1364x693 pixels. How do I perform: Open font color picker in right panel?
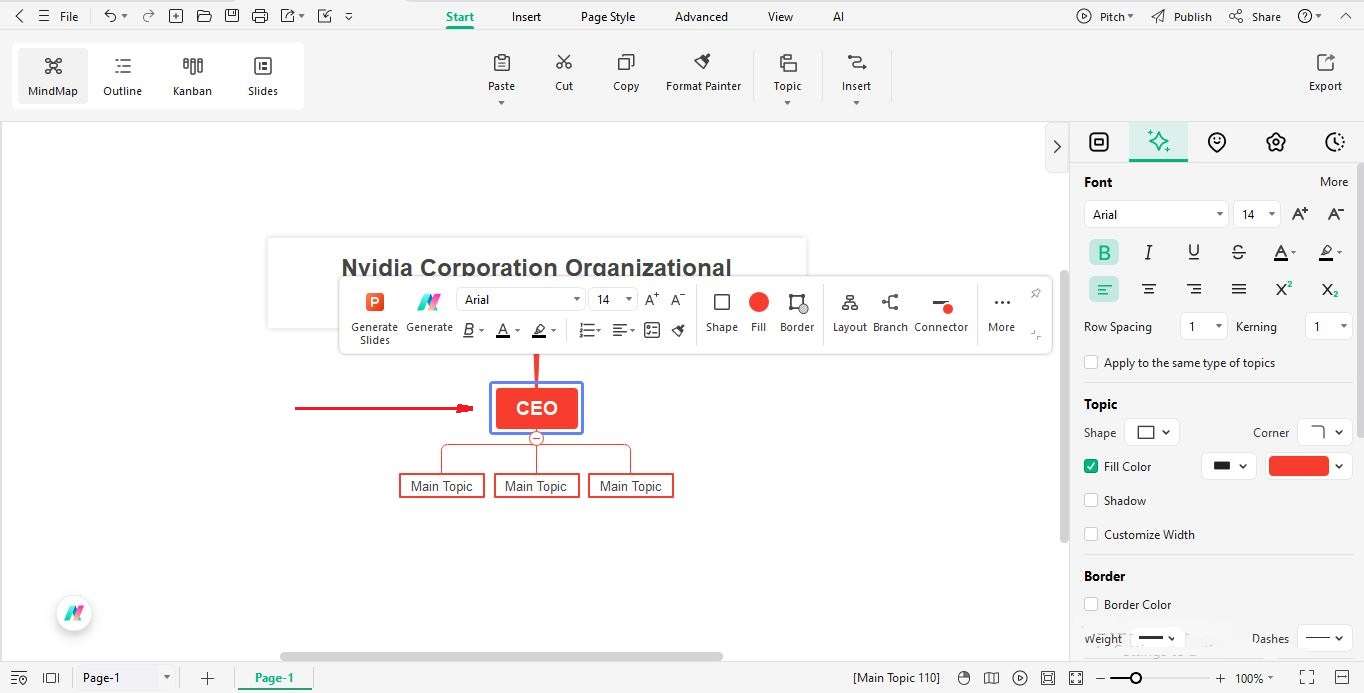[x=1284, y=252]
